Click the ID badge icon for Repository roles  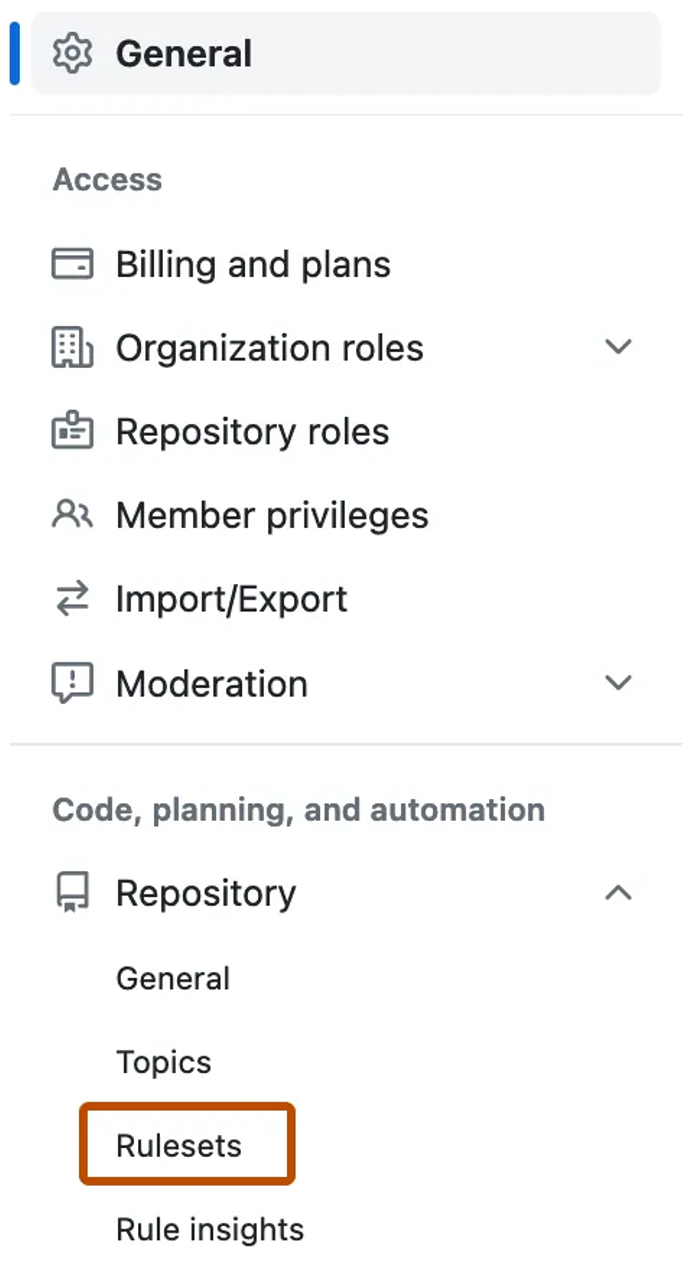coord(72,432)
